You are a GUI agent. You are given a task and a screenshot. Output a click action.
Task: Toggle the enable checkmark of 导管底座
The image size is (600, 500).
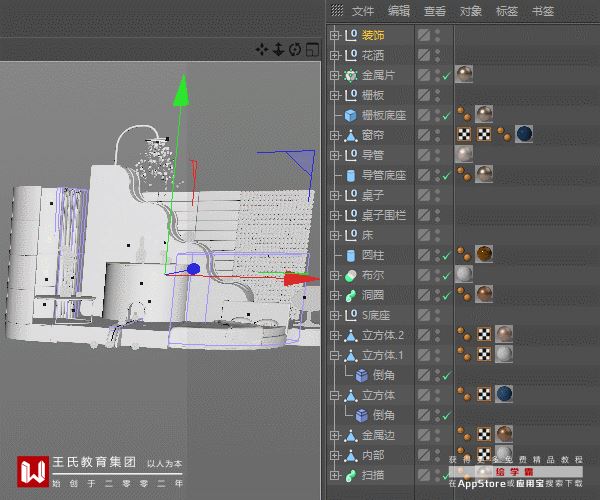pos(446,176)
